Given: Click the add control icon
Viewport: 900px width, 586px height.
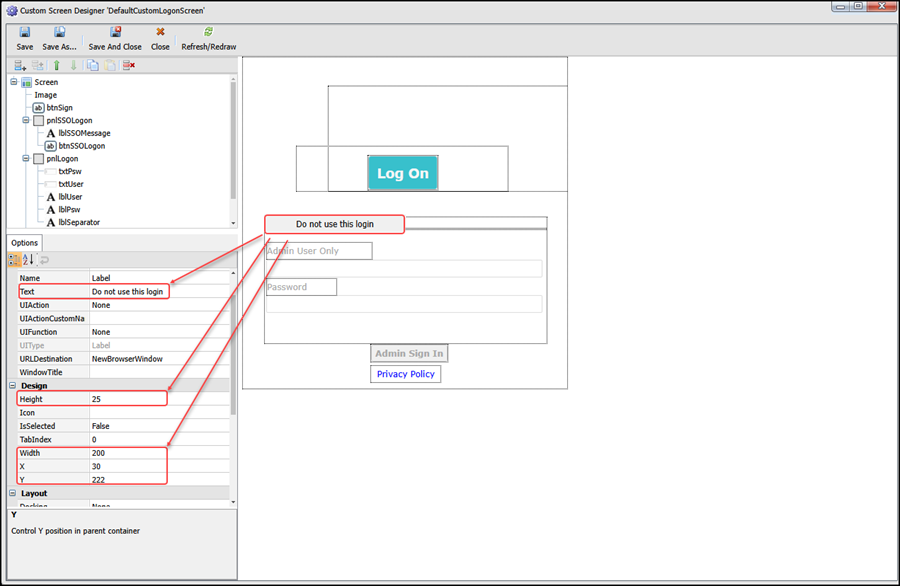Looking at the screenshot, I should coord(20,65).
